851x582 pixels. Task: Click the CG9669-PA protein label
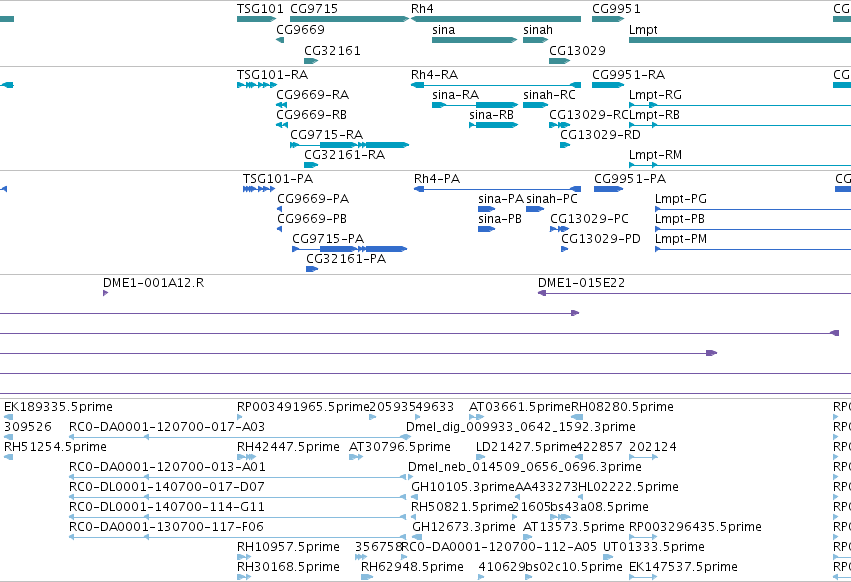tap(313, 199)
